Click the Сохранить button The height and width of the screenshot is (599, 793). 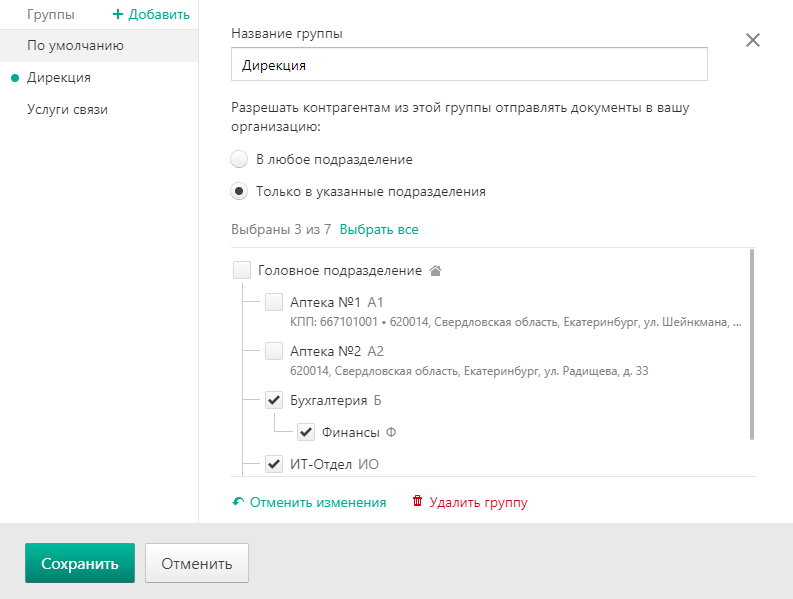click(80, 563)
